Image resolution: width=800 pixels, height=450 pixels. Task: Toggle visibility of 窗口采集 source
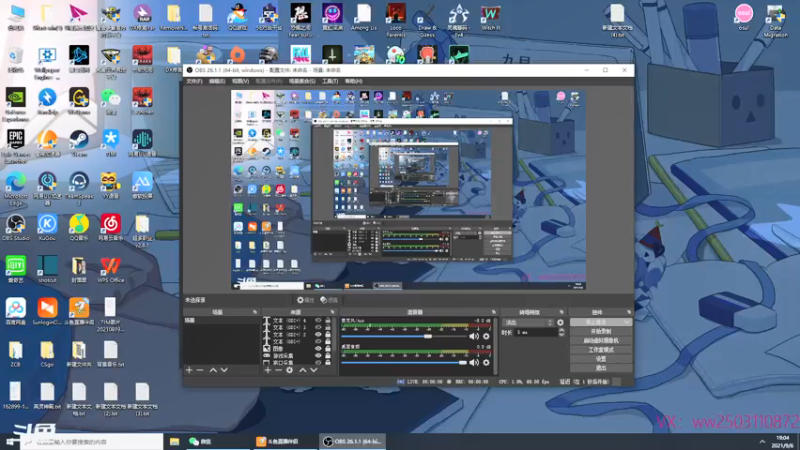pos(318,362)
